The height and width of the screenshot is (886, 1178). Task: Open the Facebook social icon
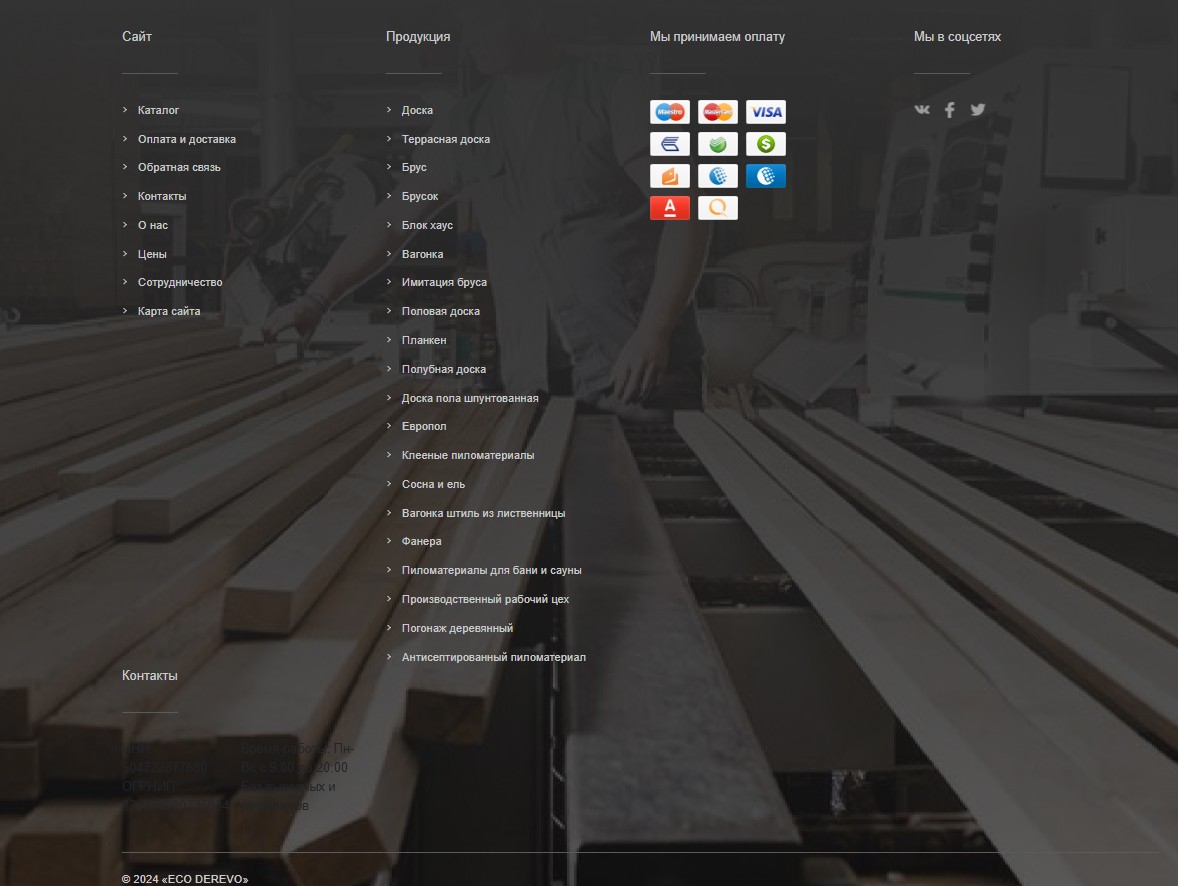[x=950, y=110]
